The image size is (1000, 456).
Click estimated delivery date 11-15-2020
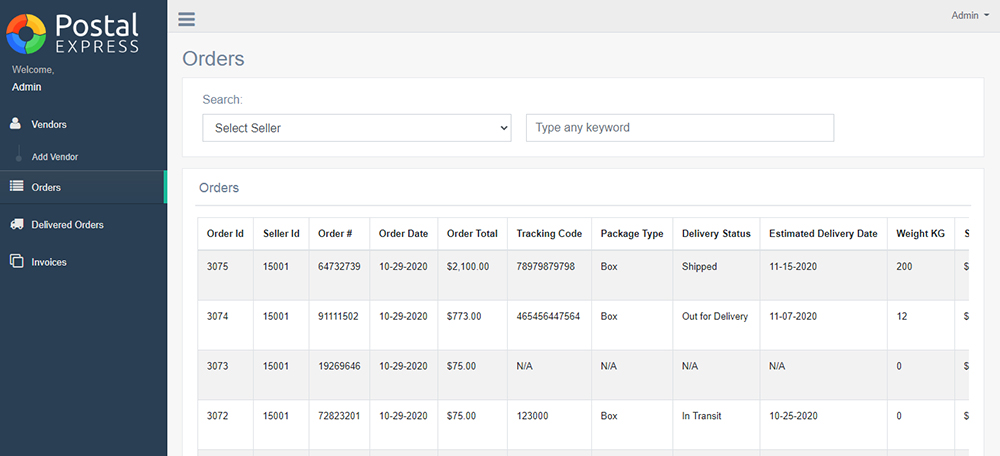793,267
